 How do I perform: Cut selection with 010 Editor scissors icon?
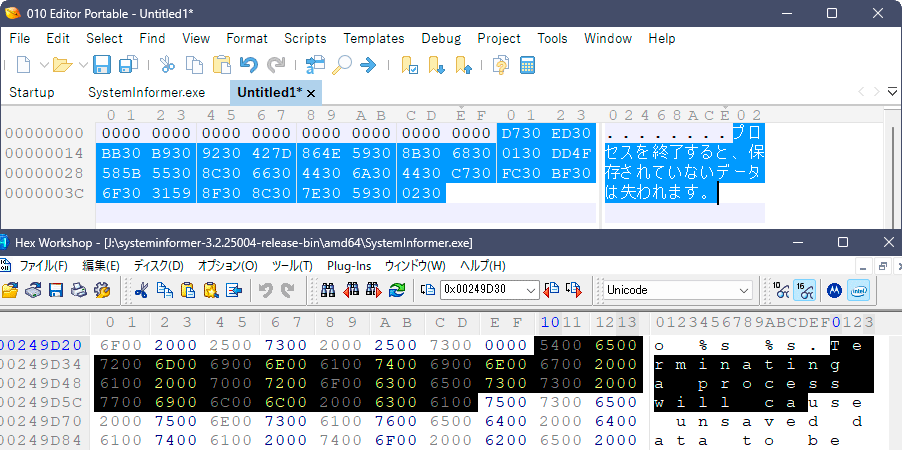(x=167, y=64)
